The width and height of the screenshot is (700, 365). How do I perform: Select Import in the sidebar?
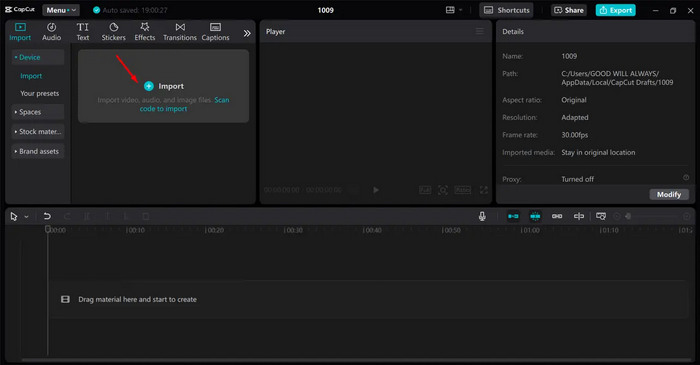pyautogui.click(x=31, y=76)
